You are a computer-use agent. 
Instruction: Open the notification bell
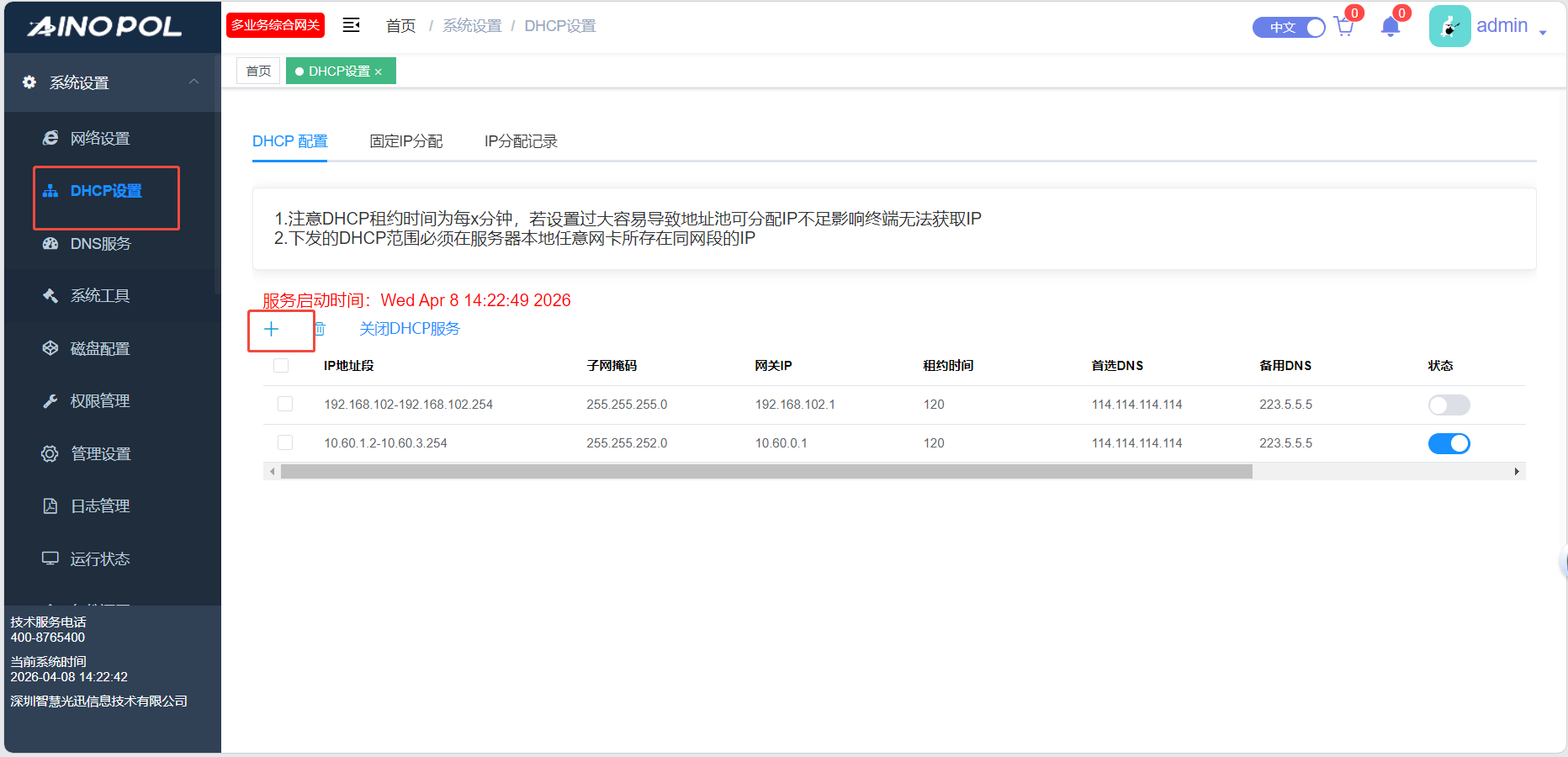coord(1390,27)
